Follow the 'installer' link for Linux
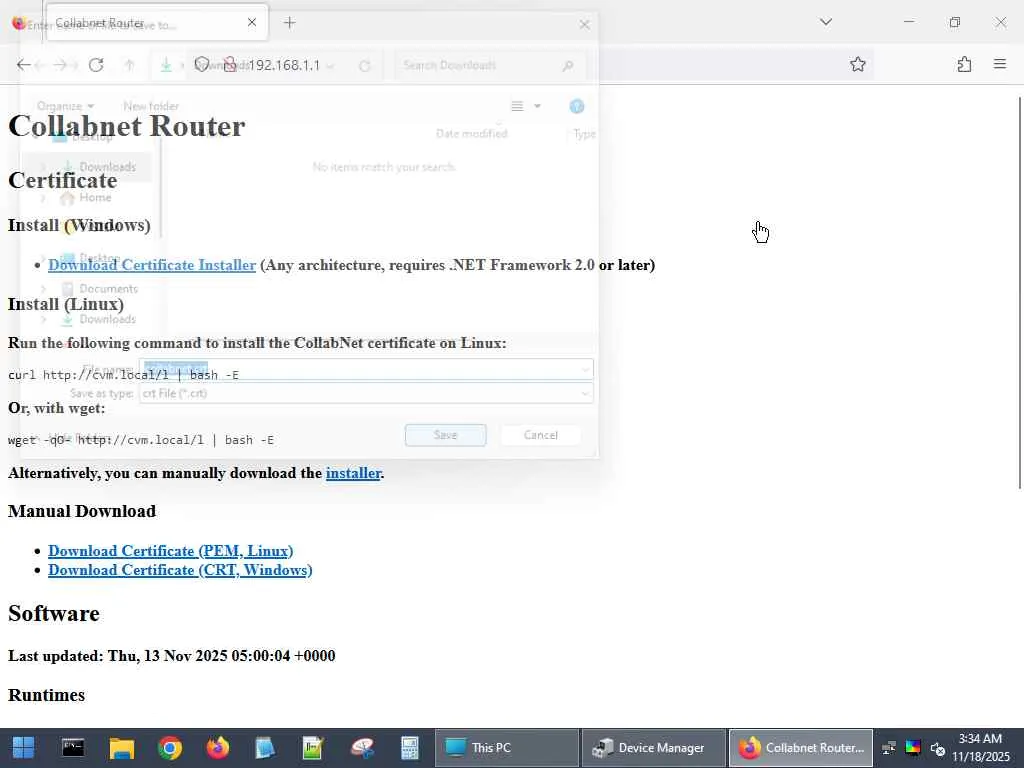The width and height of the screenshot is (1024, 768). tap(353, 473)
